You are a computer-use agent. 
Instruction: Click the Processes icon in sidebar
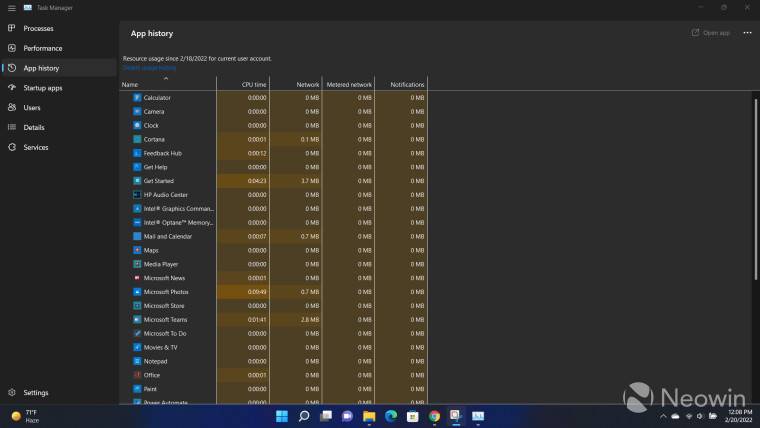coord(12,29)
